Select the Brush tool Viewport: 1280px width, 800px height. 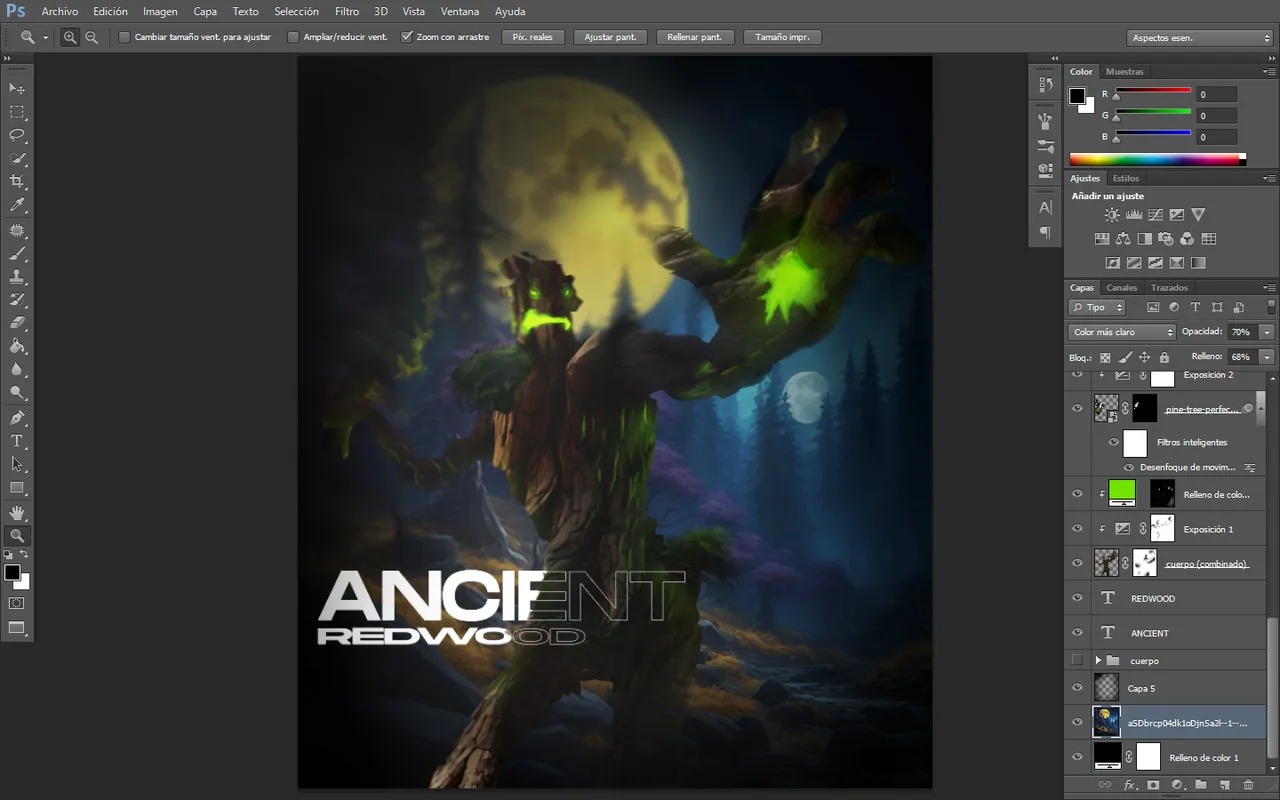[17, 253]
